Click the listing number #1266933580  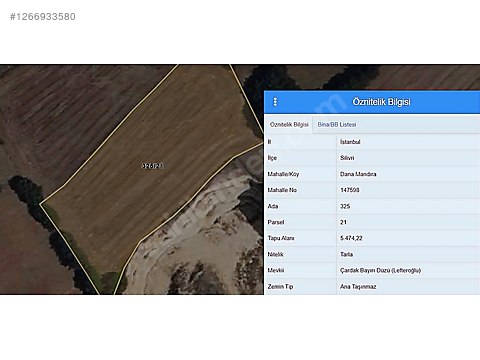[x=43, y=17]
